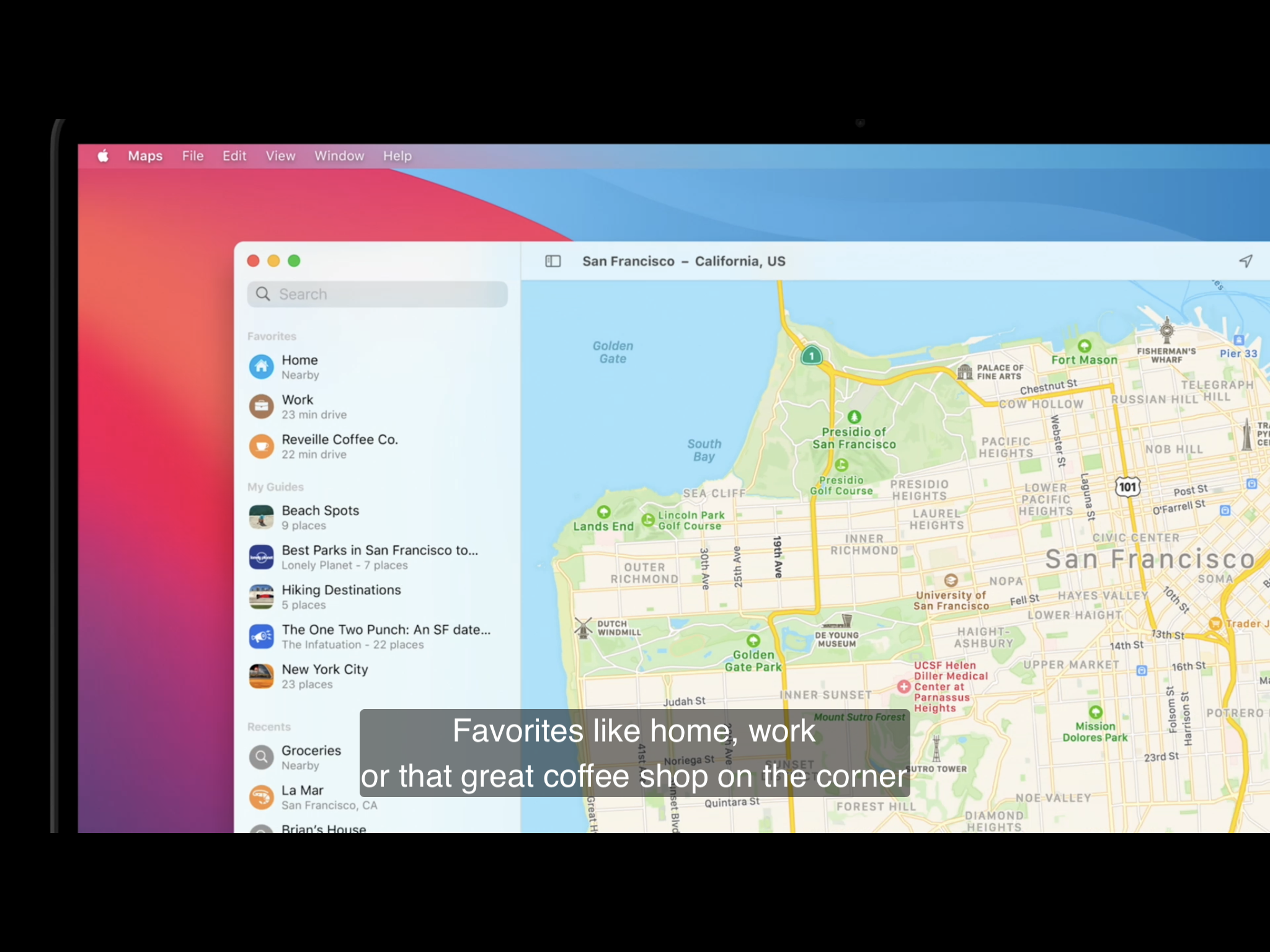The height and width of the screenshot is (952, 1270).
Task: Open the Hiking Destinations guide thumbnail
Action: pyautogui.click(x=262, y=597)
